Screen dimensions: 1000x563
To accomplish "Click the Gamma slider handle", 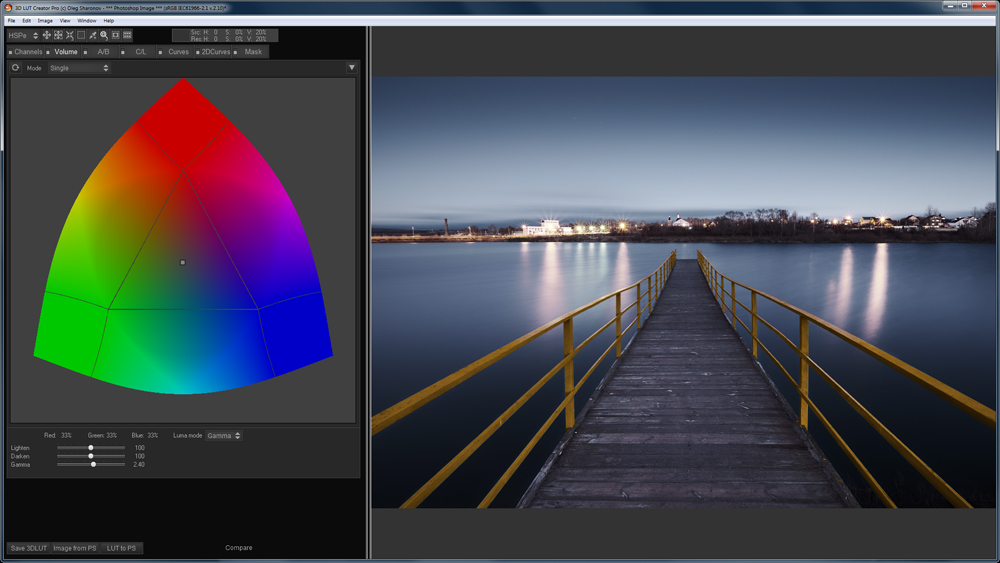I will [x=93, y=464].
